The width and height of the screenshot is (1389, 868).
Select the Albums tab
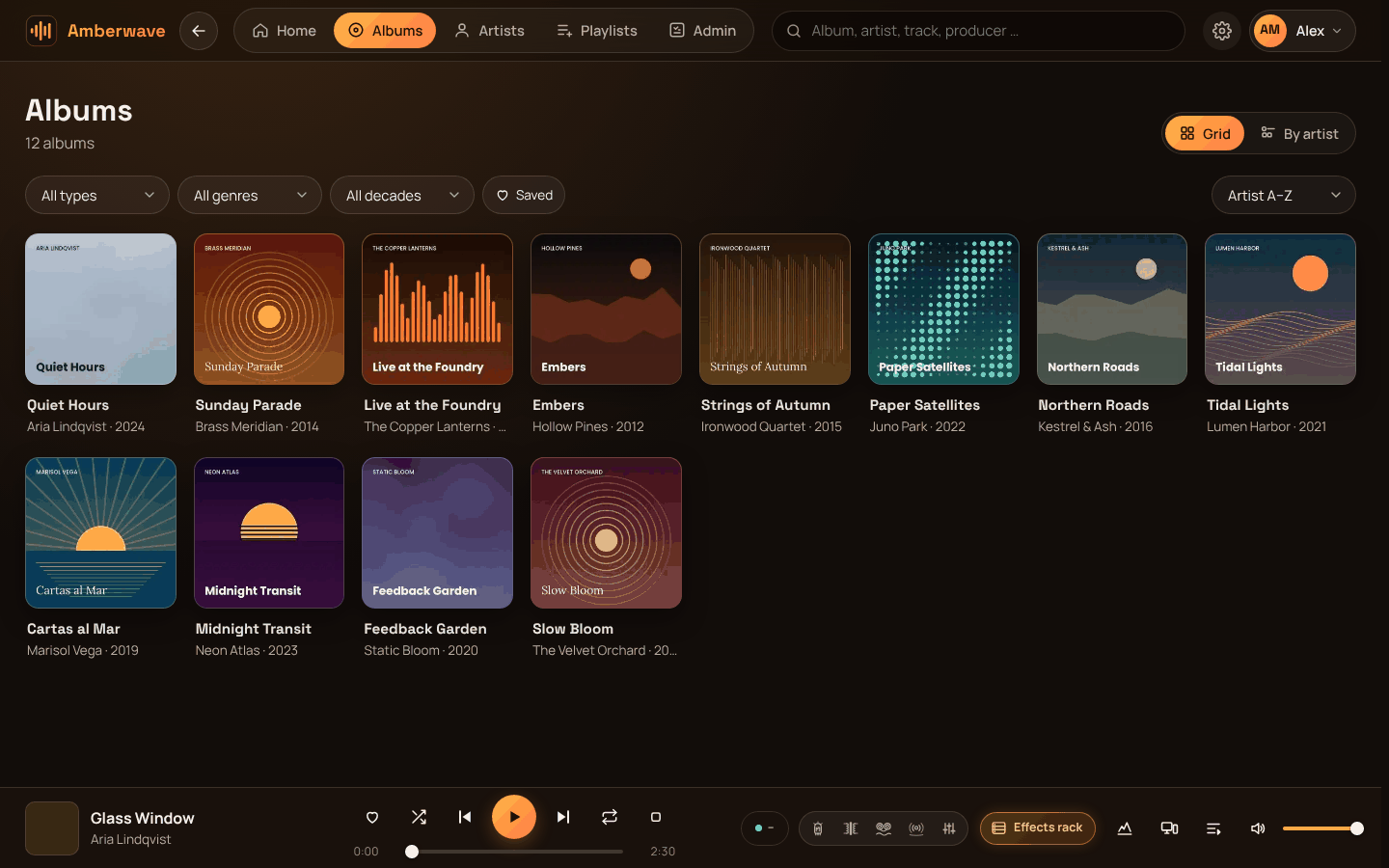tap(385, 31)
